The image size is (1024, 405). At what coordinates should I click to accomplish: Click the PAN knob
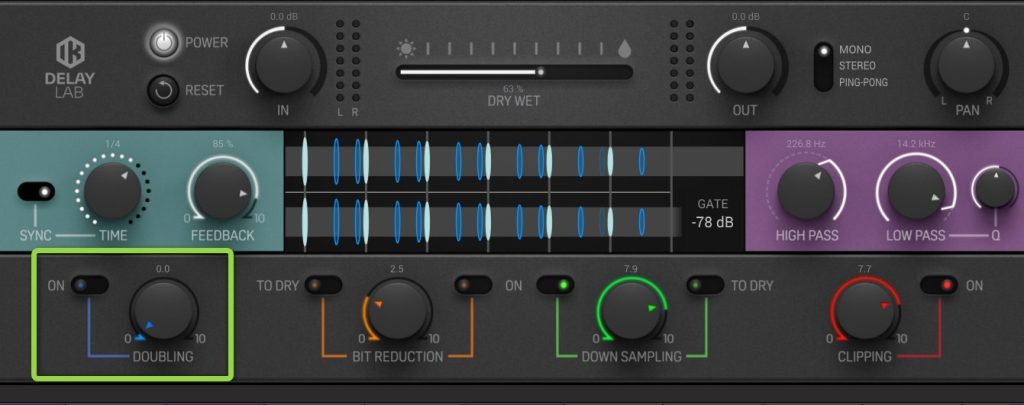click(x=965, y=63)
